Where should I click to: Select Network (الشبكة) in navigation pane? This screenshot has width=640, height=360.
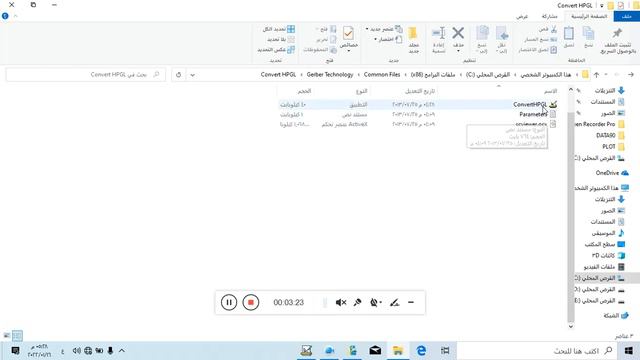point(616,316)
